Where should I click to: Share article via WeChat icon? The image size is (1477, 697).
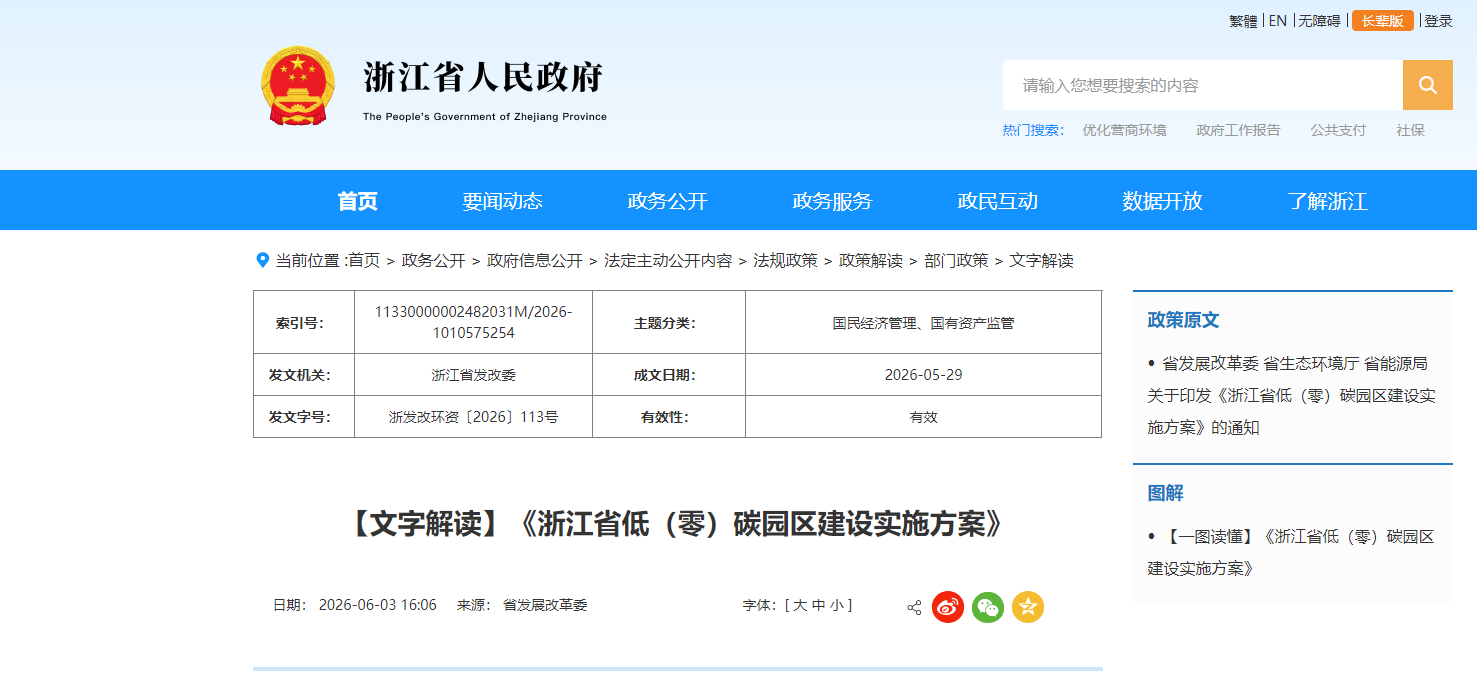point(988,607)
